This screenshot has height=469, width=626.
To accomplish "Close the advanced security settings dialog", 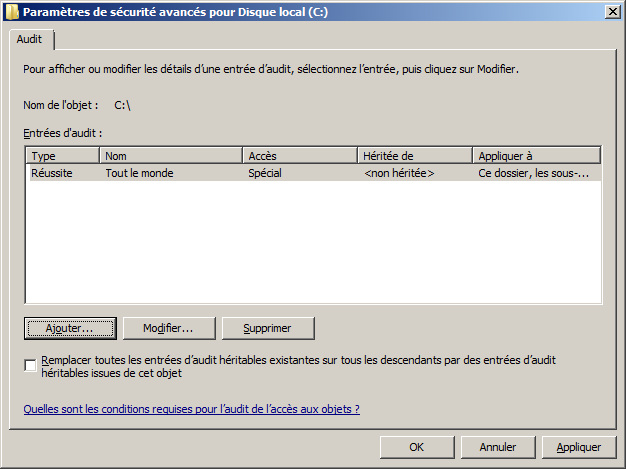I will [x=611, y=11].
